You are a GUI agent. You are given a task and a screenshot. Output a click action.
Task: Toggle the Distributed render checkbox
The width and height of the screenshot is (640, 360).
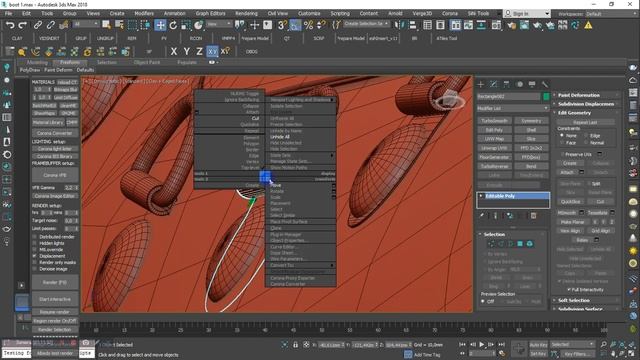[35, 237]
